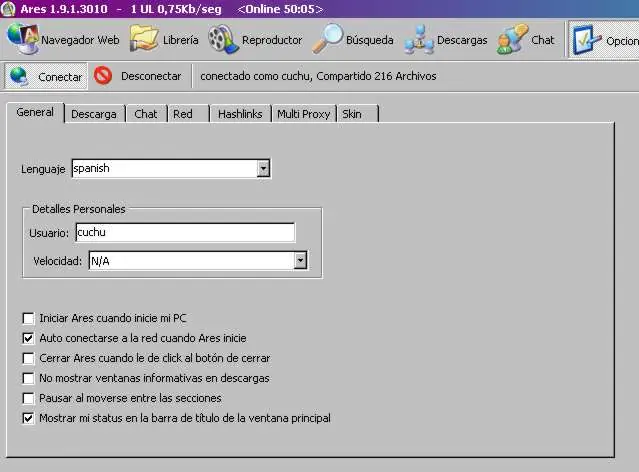The width and height of the screenshot is (639, 472).
Task: Click status text 'conectado como cuchu, Compartido 216 Archivos'
Action: point(318,76)
